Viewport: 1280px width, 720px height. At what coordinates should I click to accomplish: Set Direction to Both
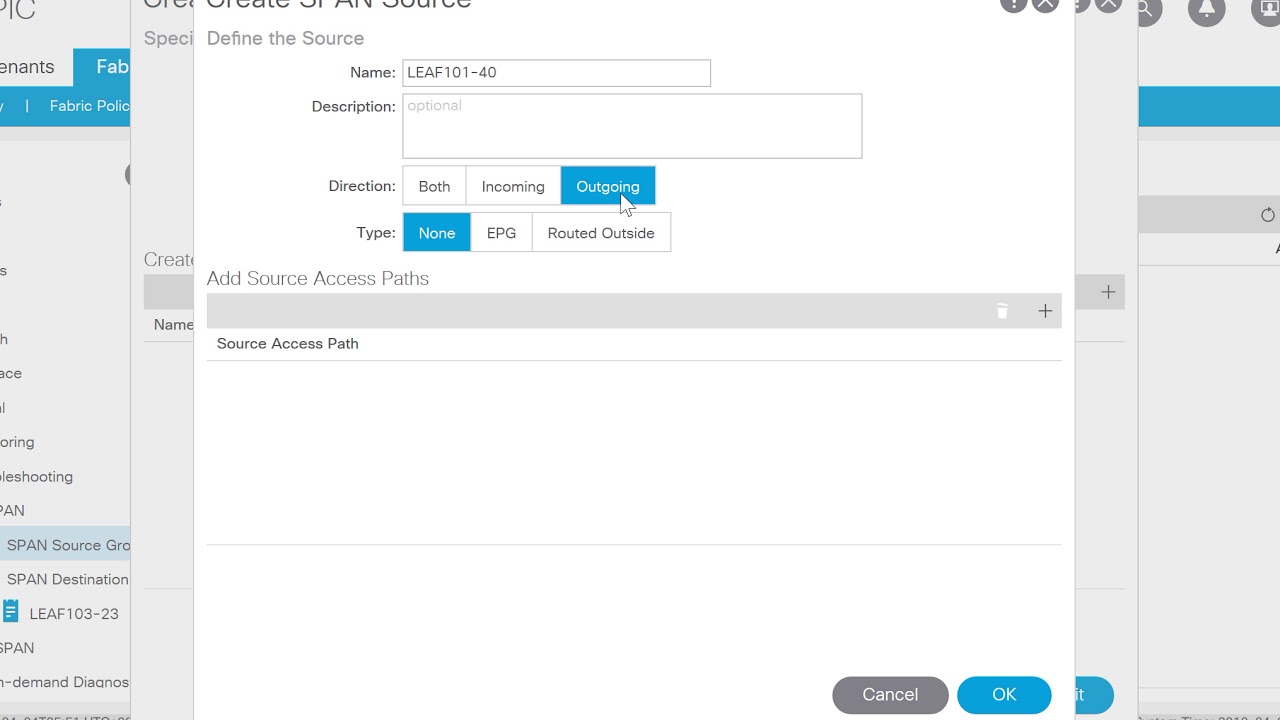click(434, 187)
